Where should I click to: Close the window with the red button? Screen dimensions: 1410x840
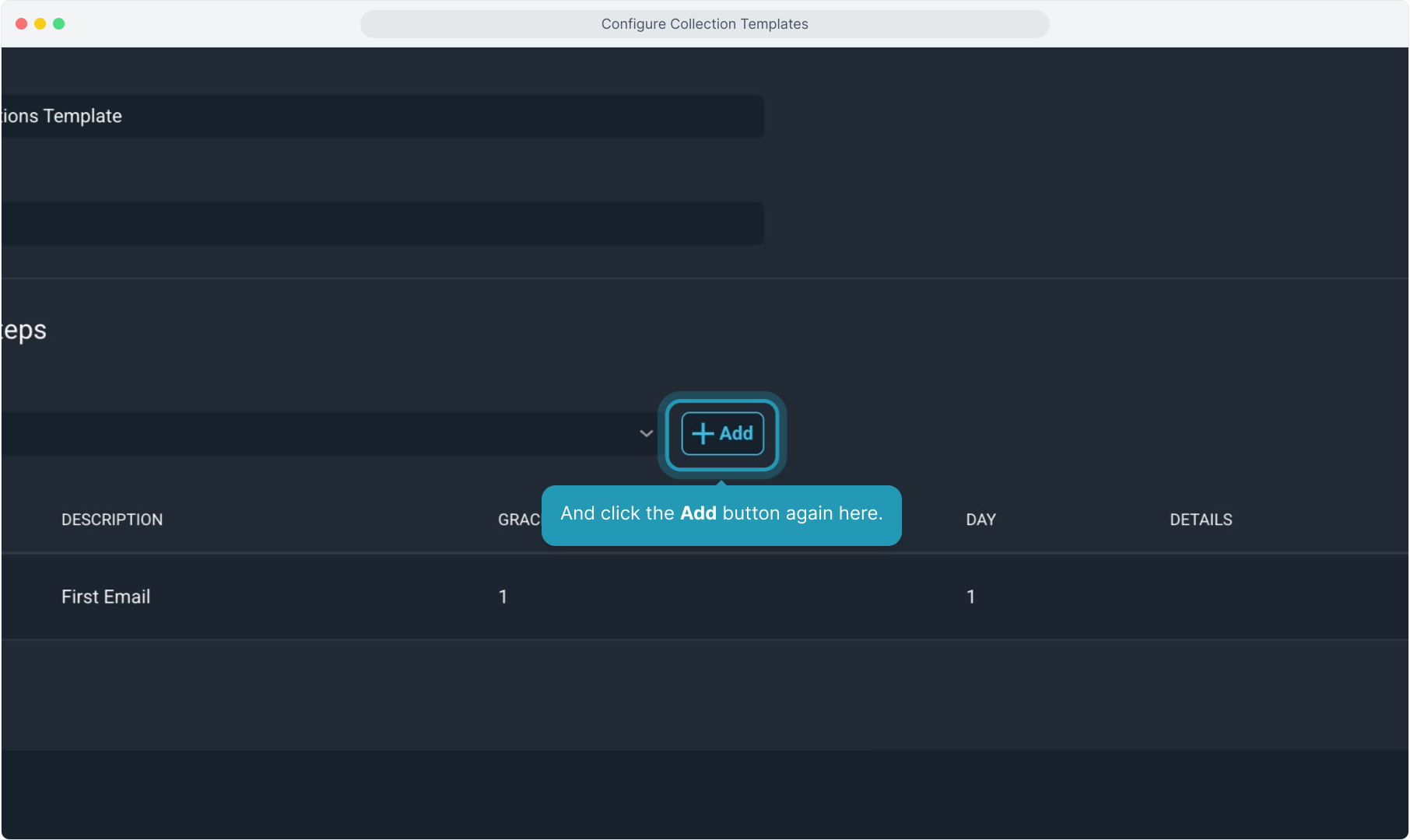21,24
